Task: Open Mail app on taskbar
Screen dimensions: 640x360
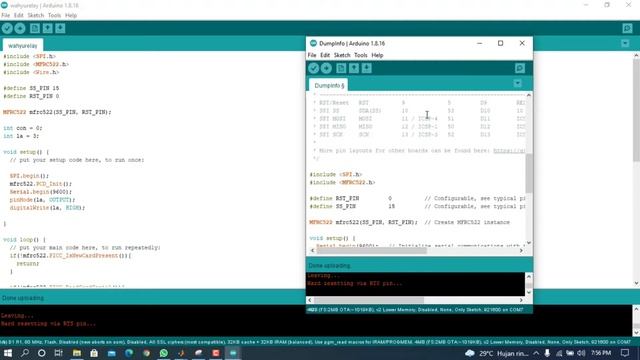Action: click(111, 353)
